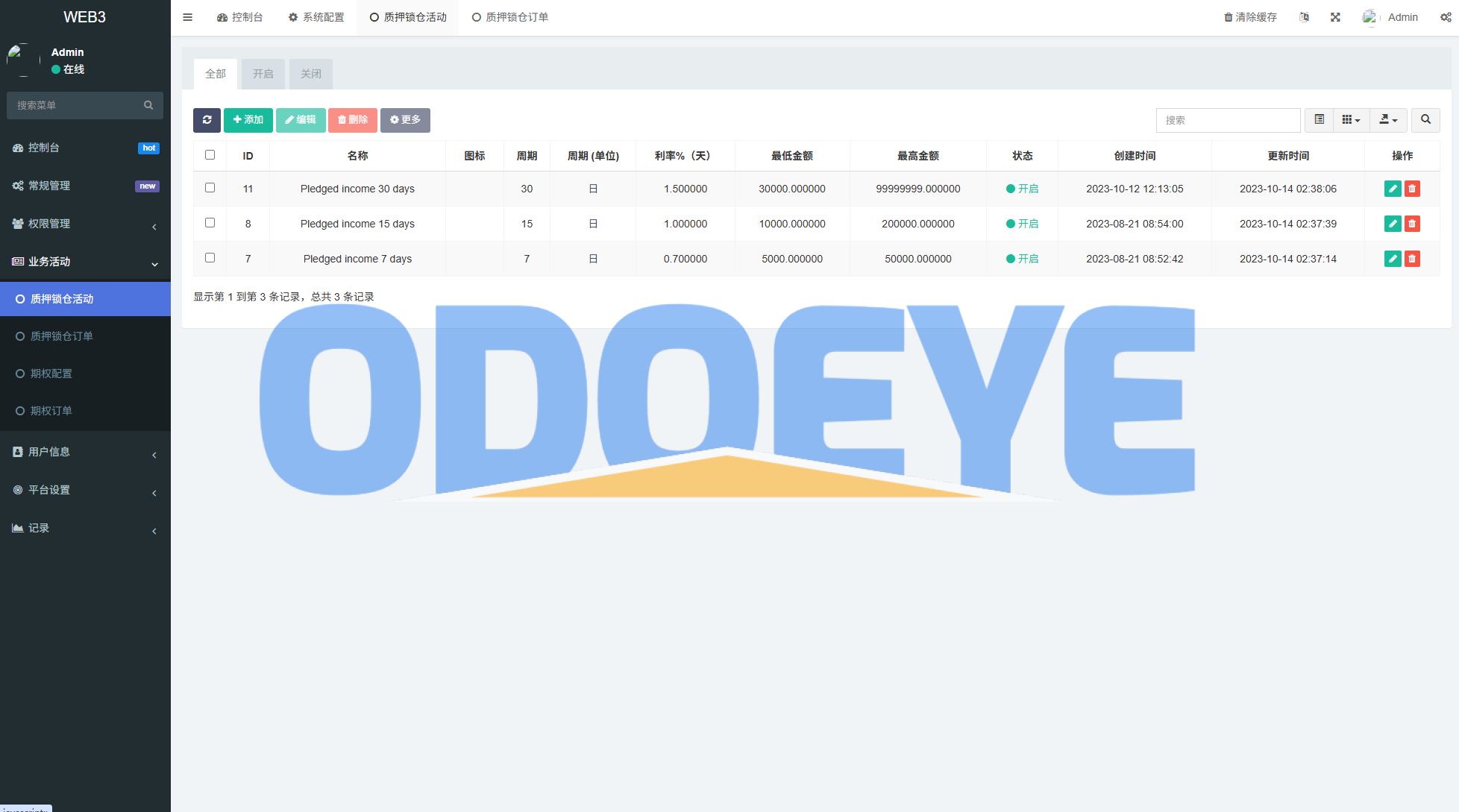Click the green 添加 add button
Screen dimensions: 1459x812
click(248, 120)
